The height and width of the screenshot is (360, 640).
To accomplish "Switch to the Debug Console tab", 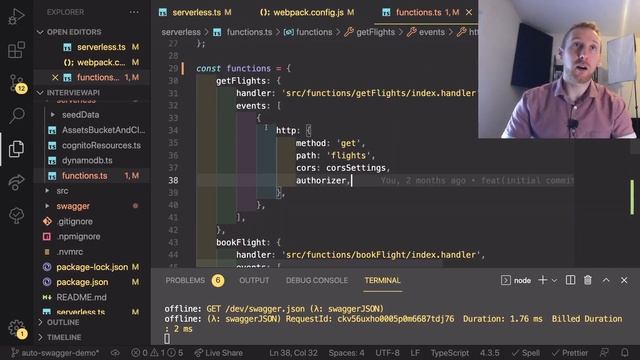I will (317, 280).
